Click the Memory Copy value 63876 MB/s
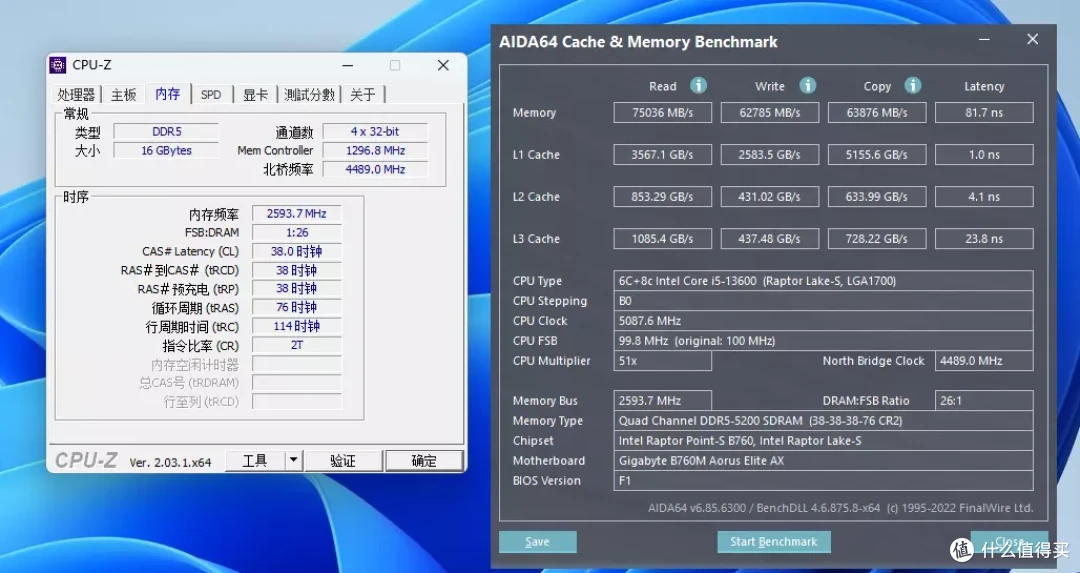The image size is (1080, 573). point(877,112)
